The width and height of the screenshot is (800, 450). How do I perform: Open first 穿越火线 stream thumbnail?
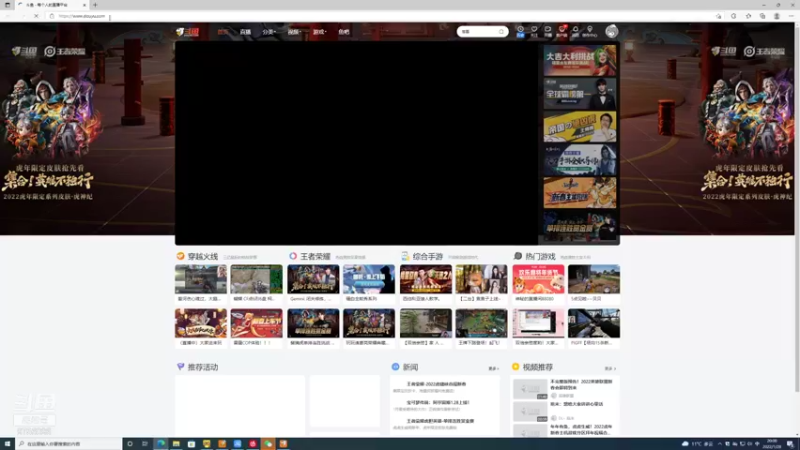point(201,279)
